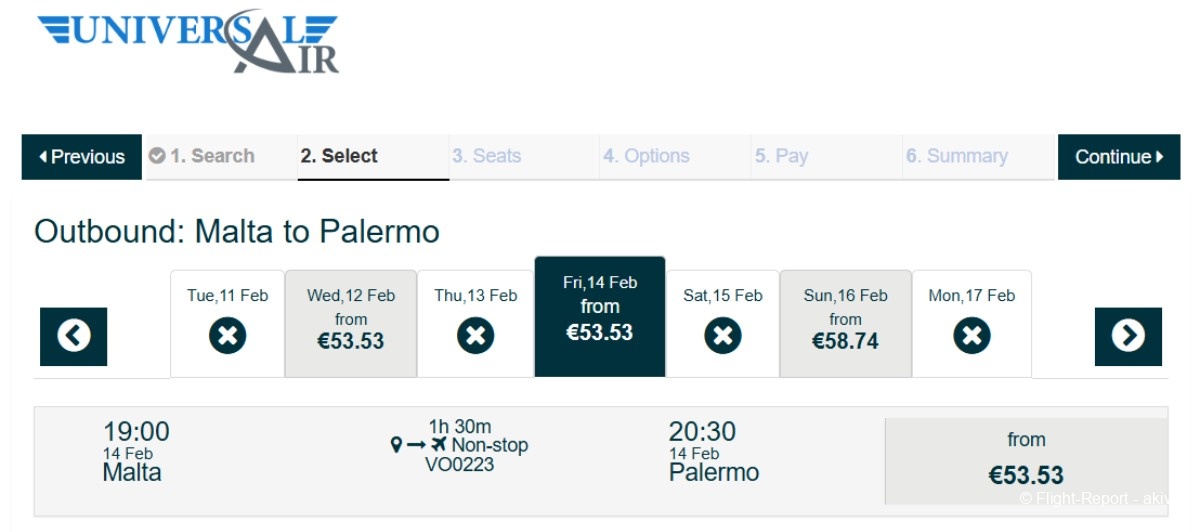Click unavailable X icon for Sat, 15 Feb

722,336
